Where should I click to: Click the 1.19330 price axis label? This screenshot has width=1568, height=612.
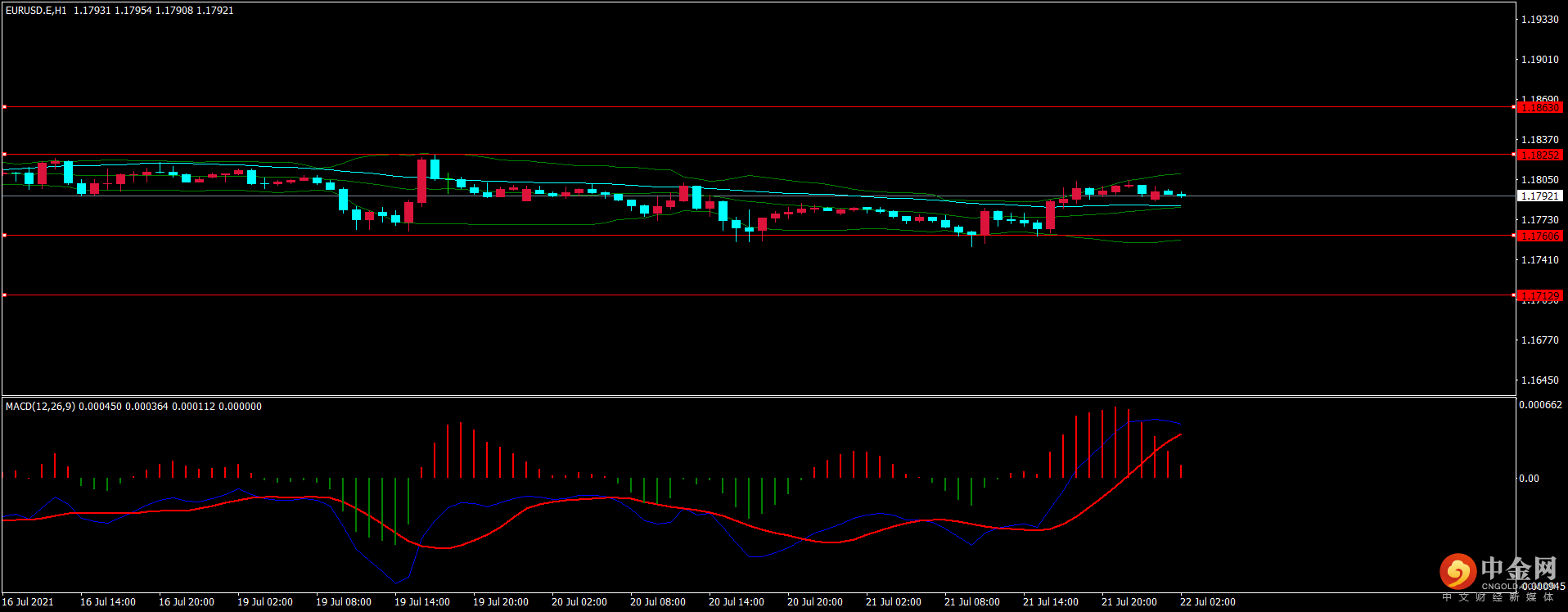[1539, 20]
